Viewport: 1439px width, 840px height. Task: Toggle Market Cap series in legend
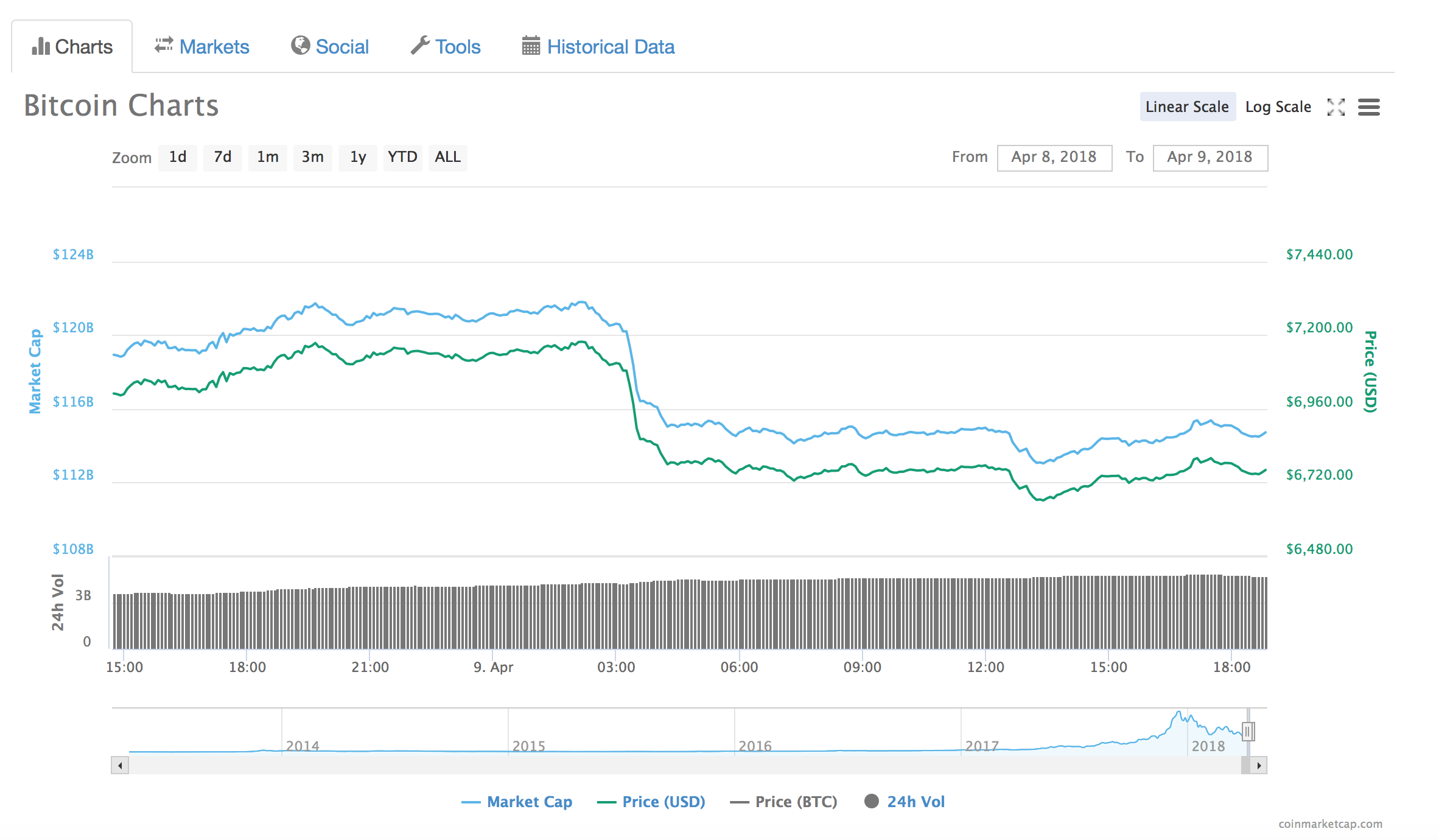tap(528, 802)
